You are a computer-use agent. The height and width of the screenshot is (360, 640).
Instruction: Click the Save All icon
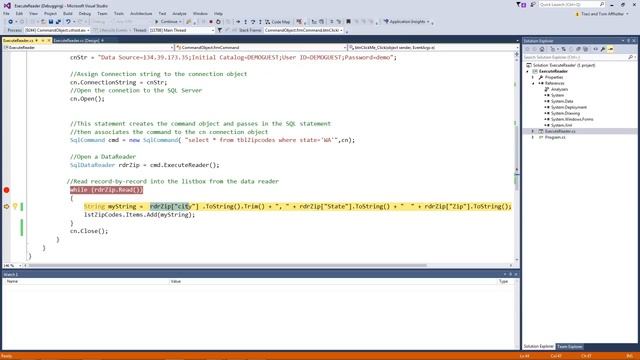pos(58,22)
